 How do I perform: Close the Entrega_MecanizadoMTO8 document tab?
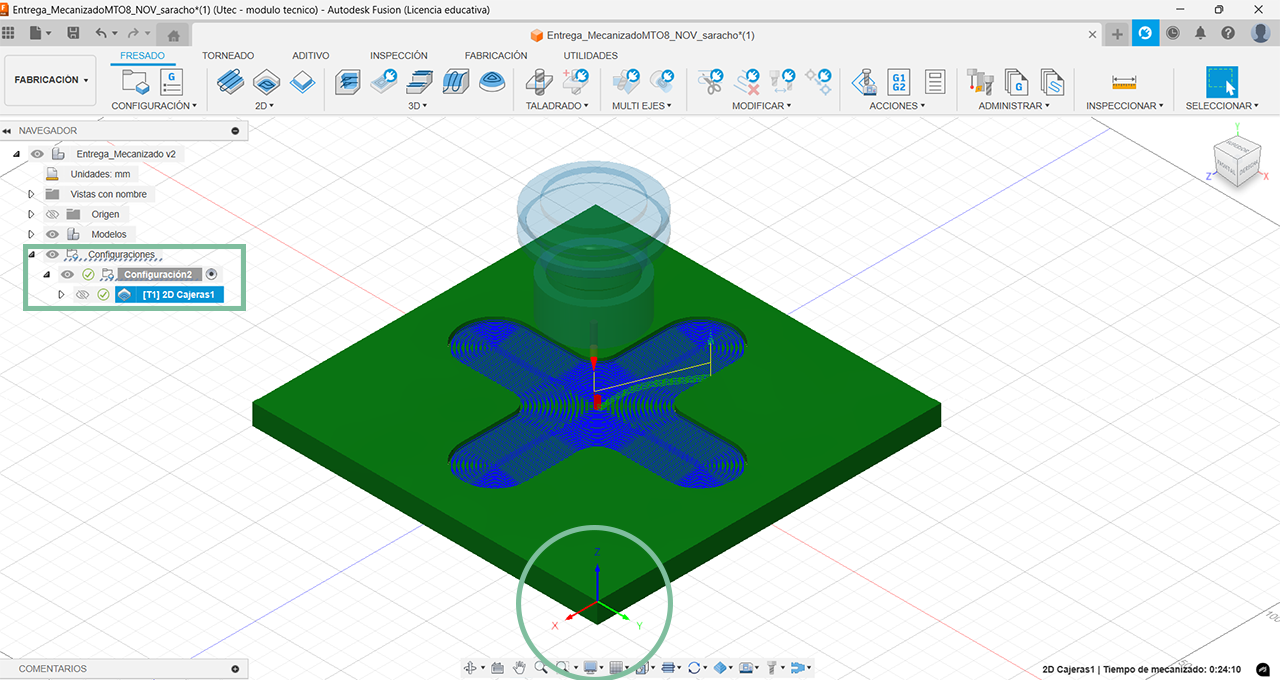point(1091,35)
